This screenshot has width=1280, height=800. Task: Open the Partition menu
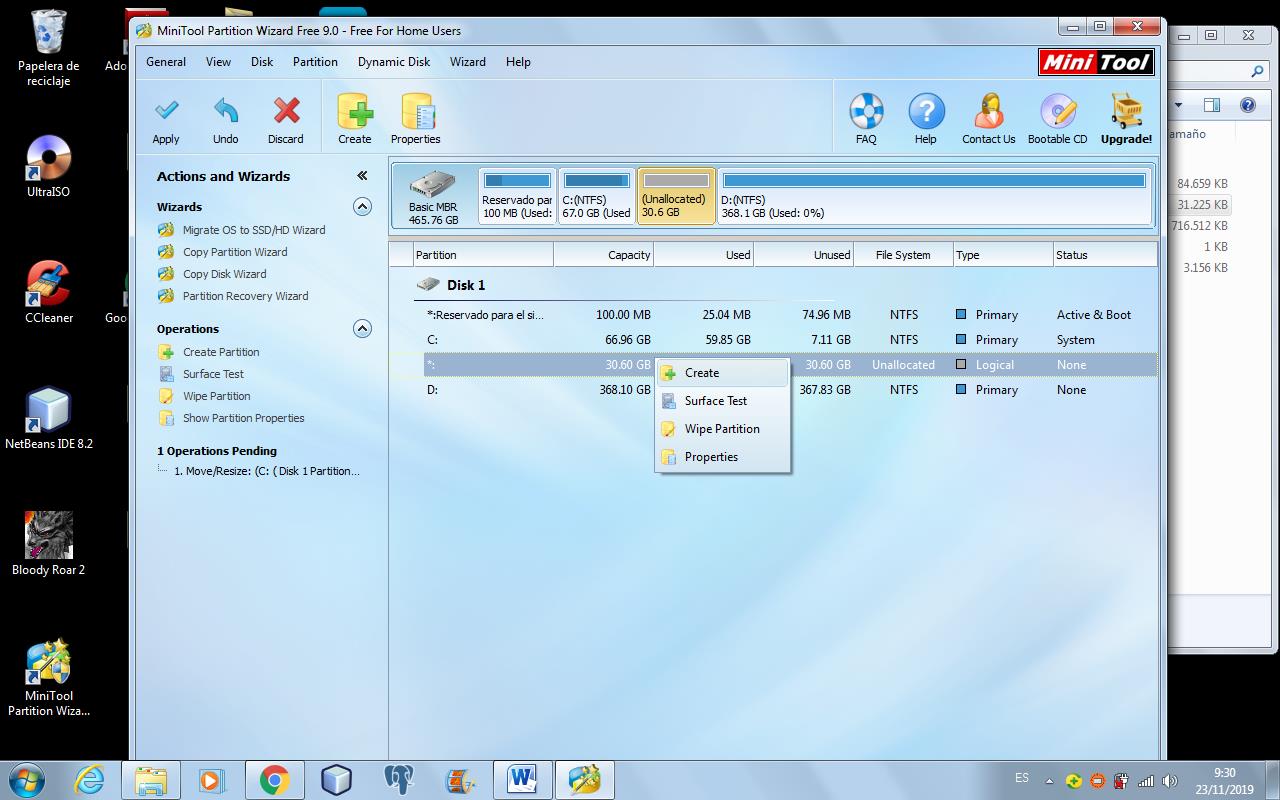point(315,62)
